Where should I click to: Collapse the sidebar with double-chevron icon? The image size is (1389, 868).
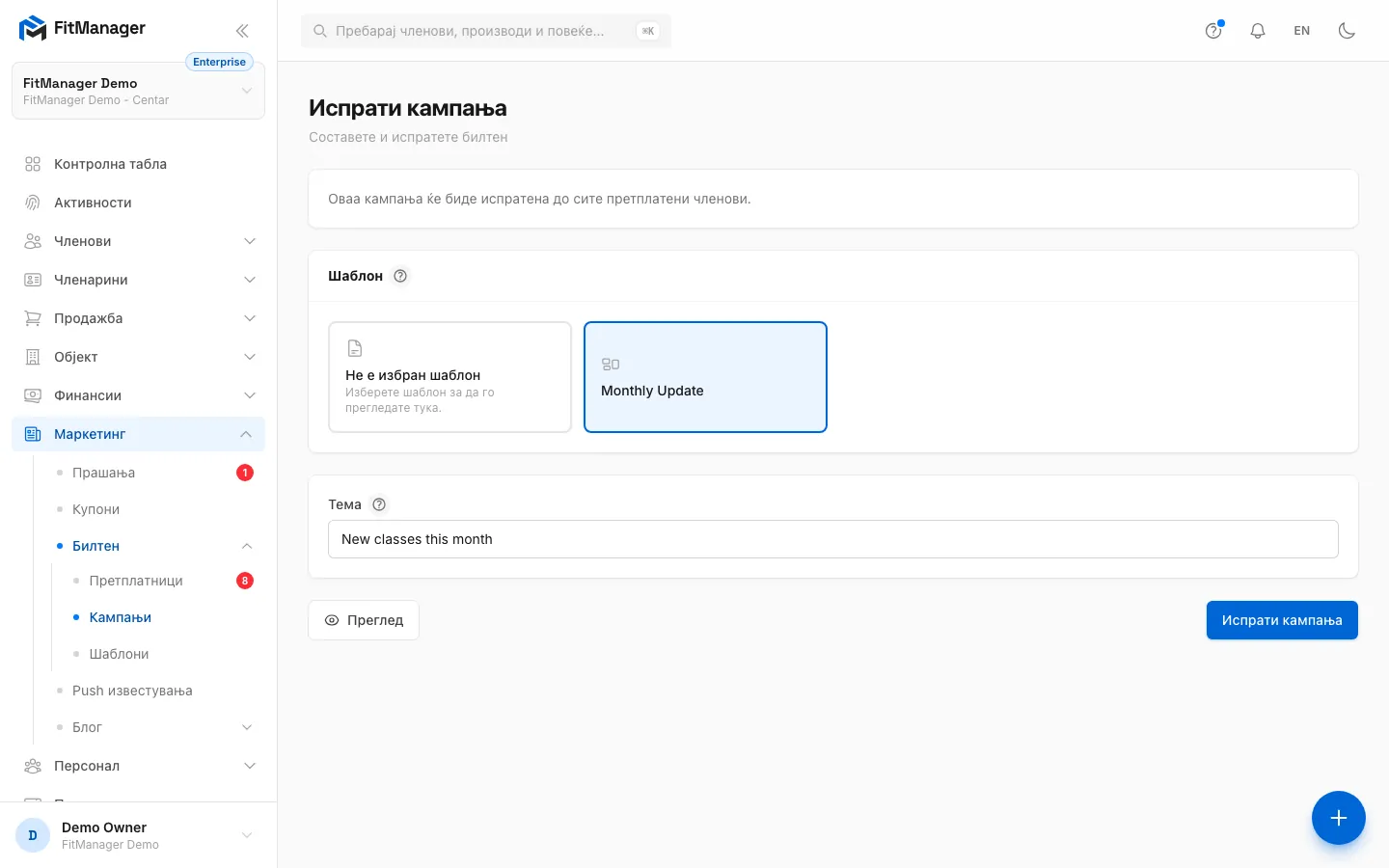coord(242,31)
